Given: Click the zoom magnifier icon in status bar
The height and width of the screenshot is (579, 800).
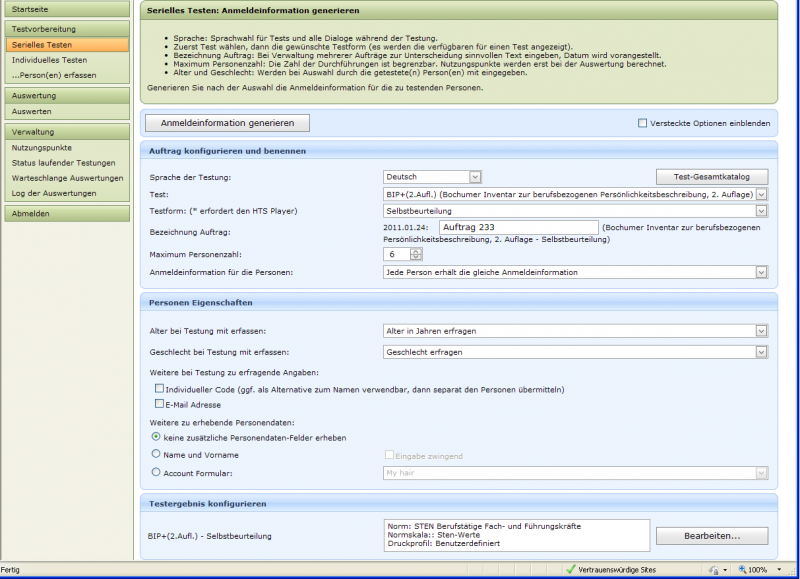Looking at the screenshot, I should click(742, 569).
